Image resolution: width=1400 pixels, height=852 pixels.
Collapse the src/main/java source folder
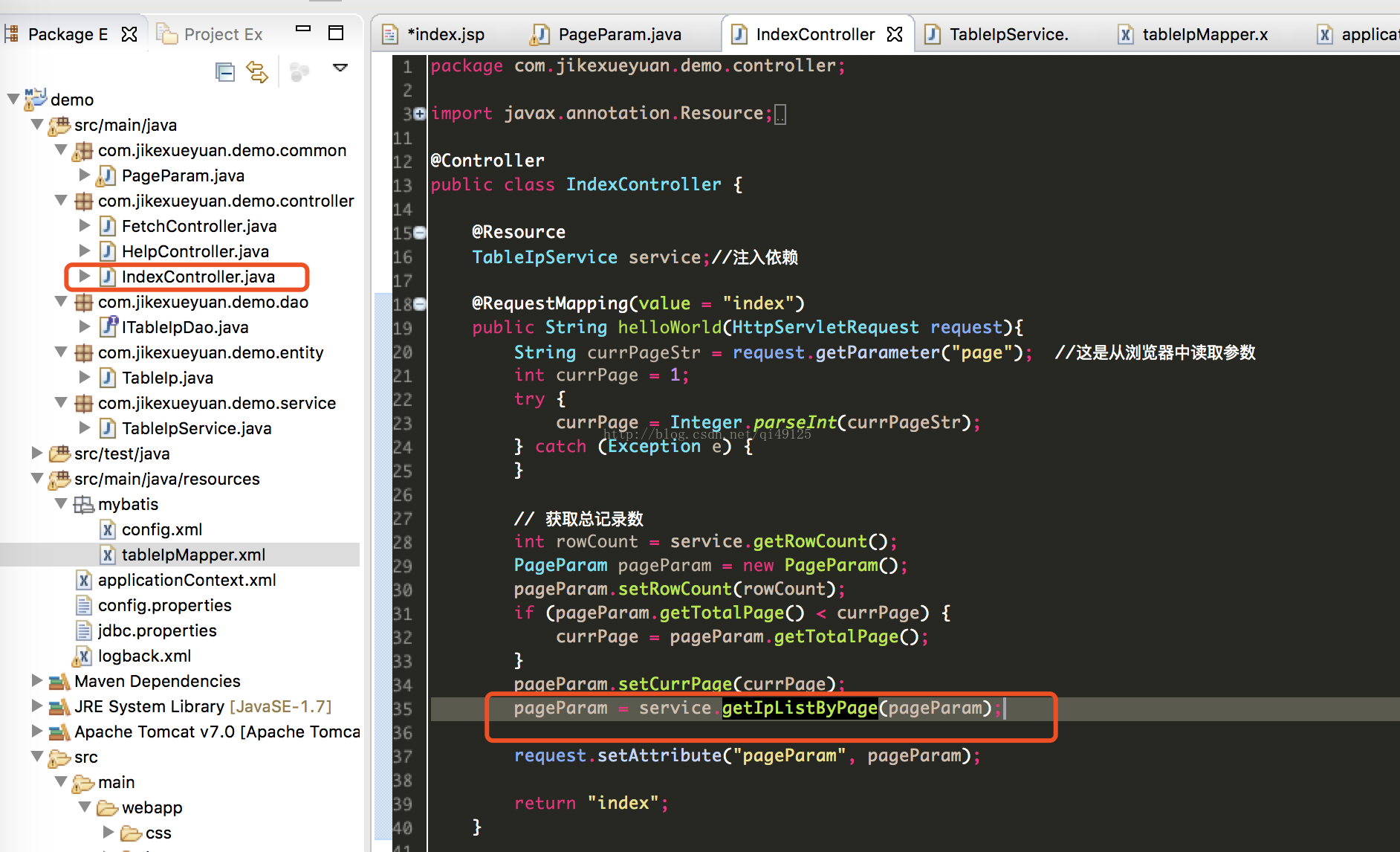coord(36,124)
